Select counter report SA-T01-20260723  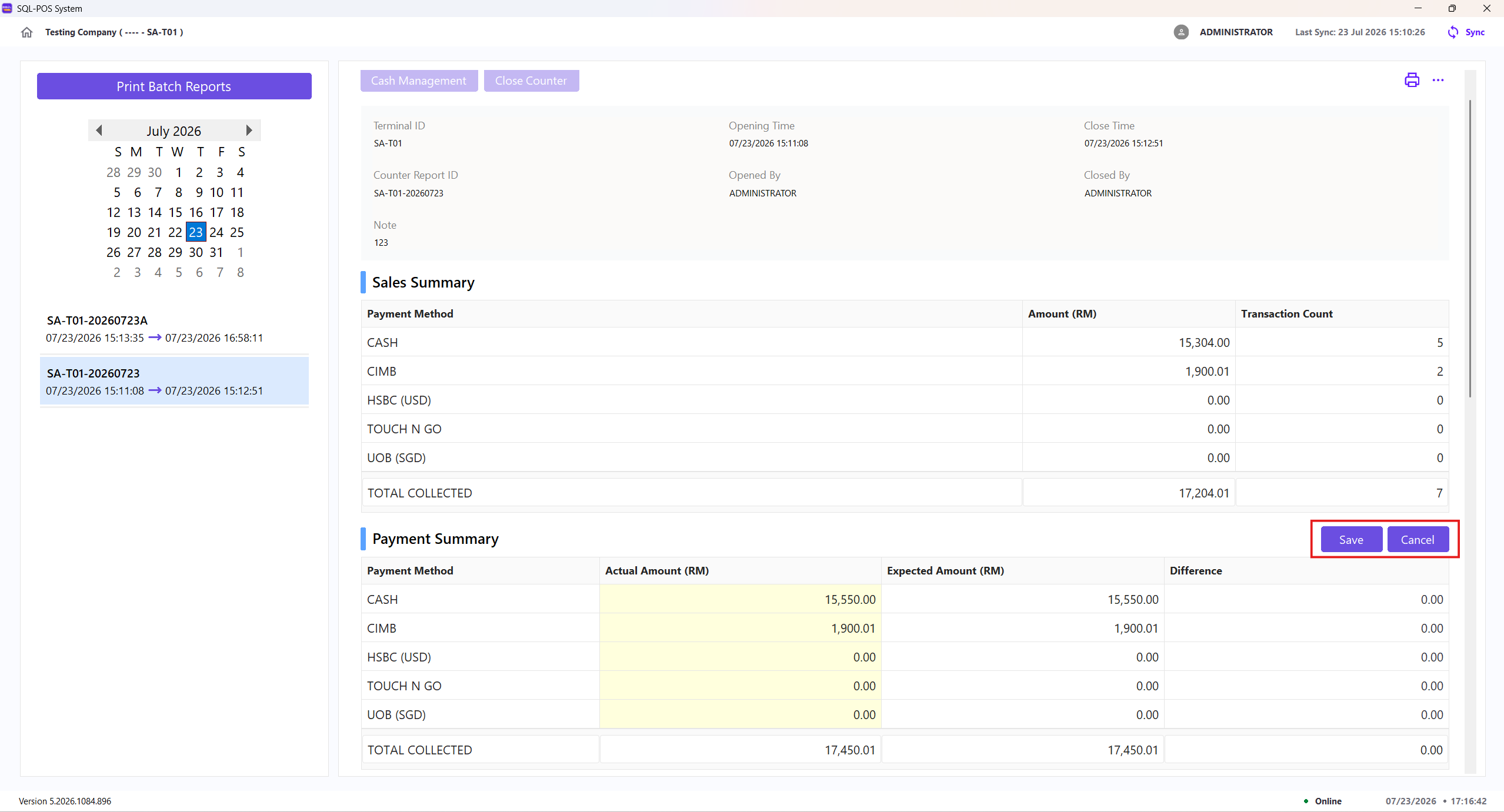coord(174,382)
